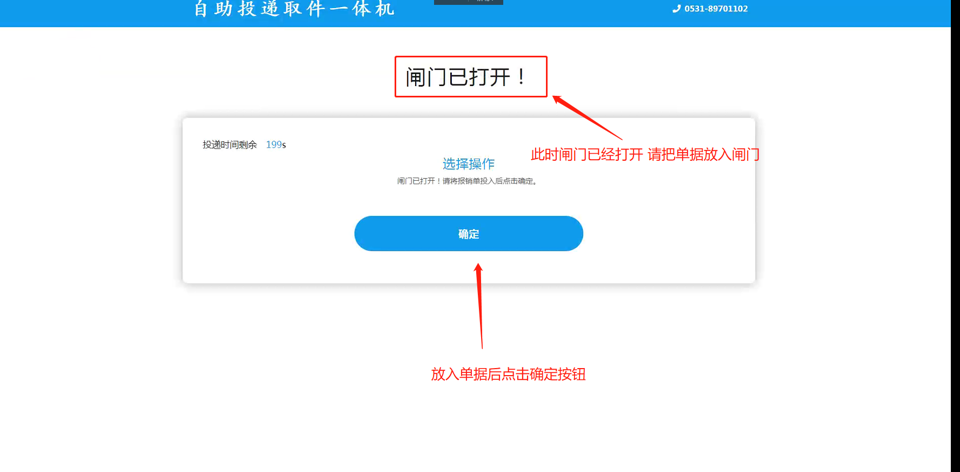Click the 选择操作 section title
This screenshot has height=472, width=960.
click(468, 164)
